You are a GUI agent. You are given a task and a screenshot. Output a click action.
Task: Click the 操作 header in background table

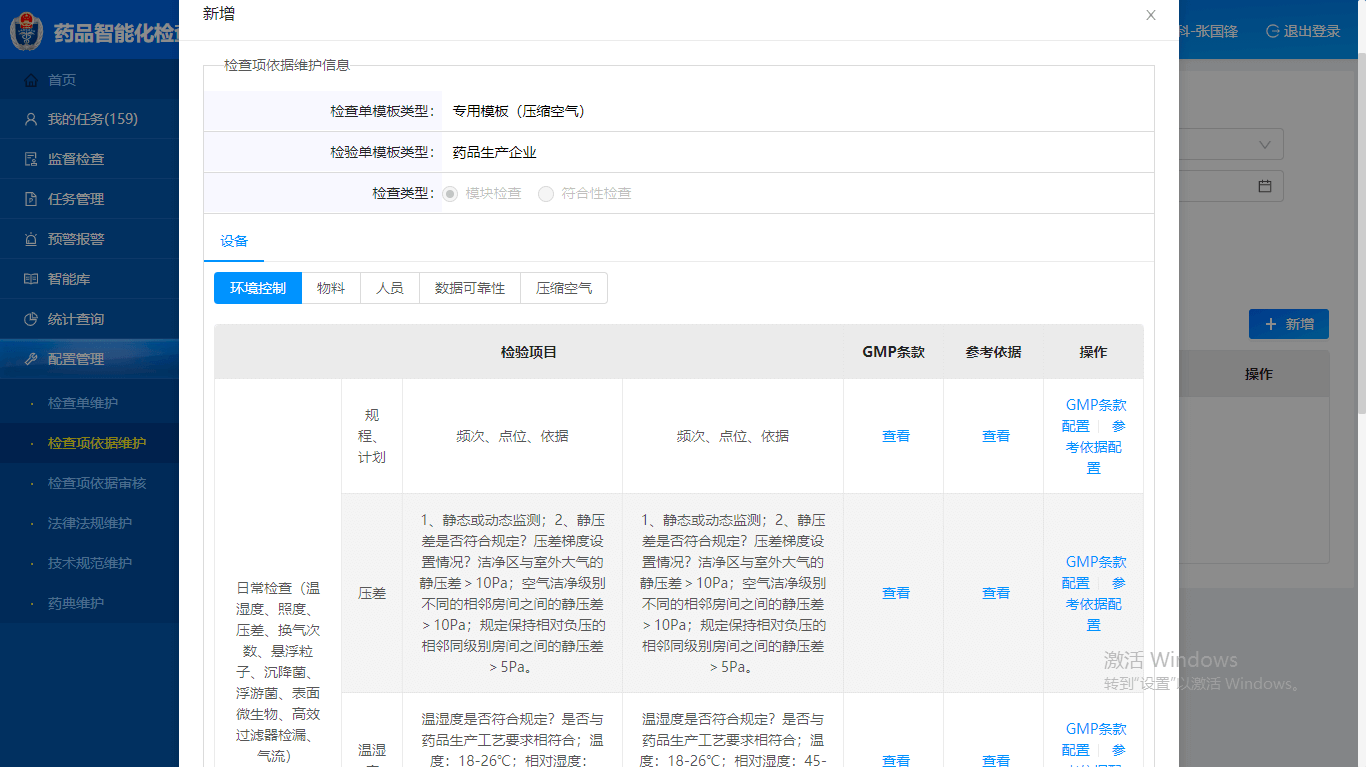tap(1259, 374)
